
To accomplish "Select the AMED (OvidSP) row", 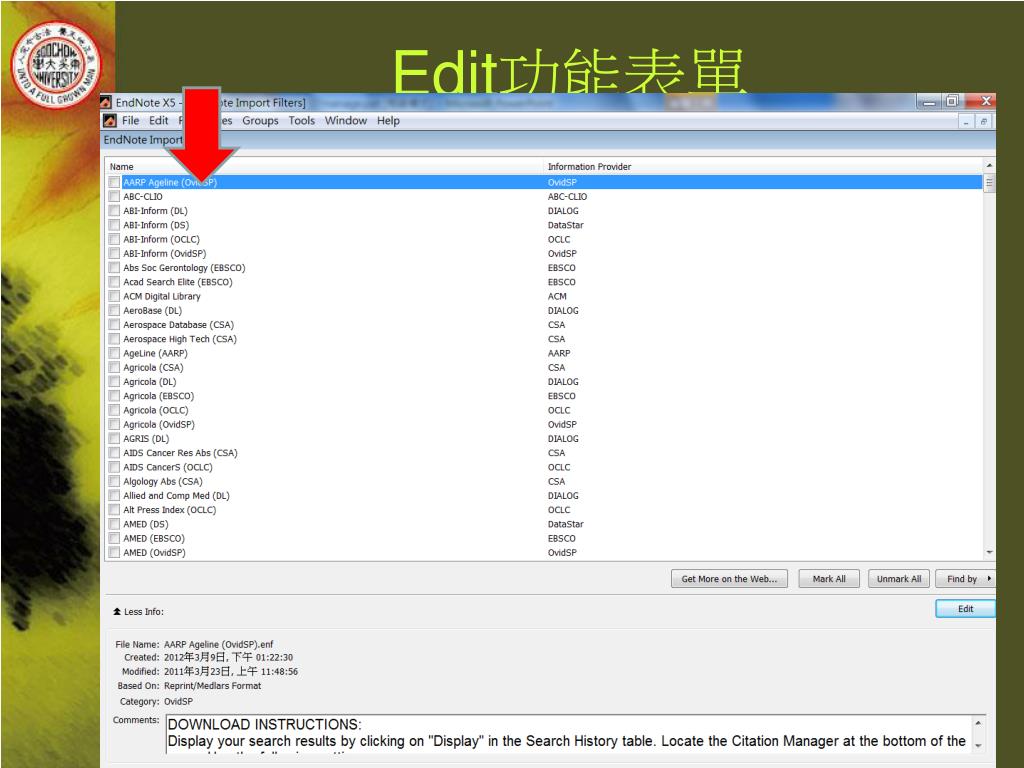I will tap(545, 553).
